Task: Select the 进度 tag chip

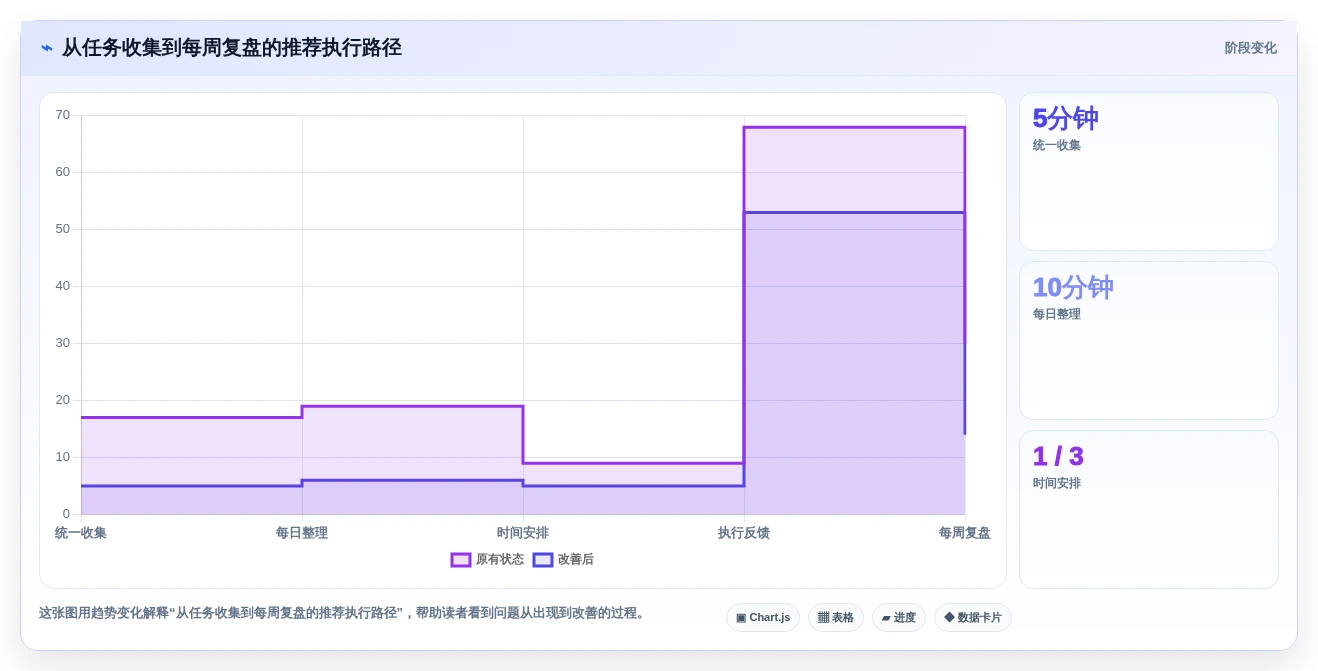Action: (899, 617)
